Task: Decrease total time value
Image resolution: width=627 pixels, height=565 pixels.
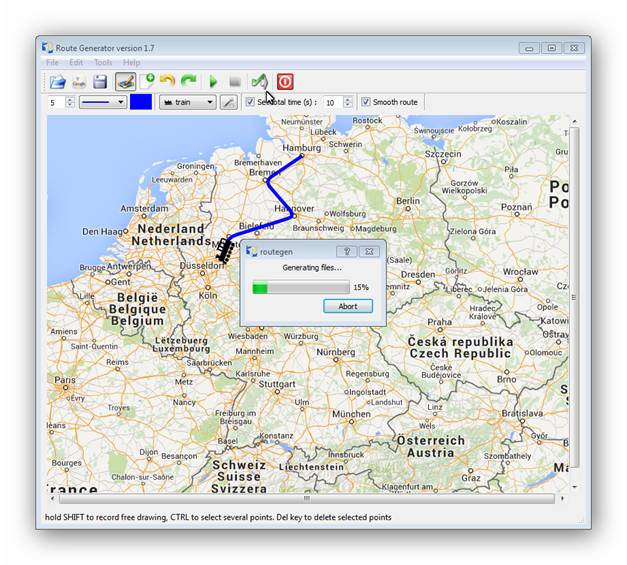Action: pyautogui.click(x=348, y=106)
